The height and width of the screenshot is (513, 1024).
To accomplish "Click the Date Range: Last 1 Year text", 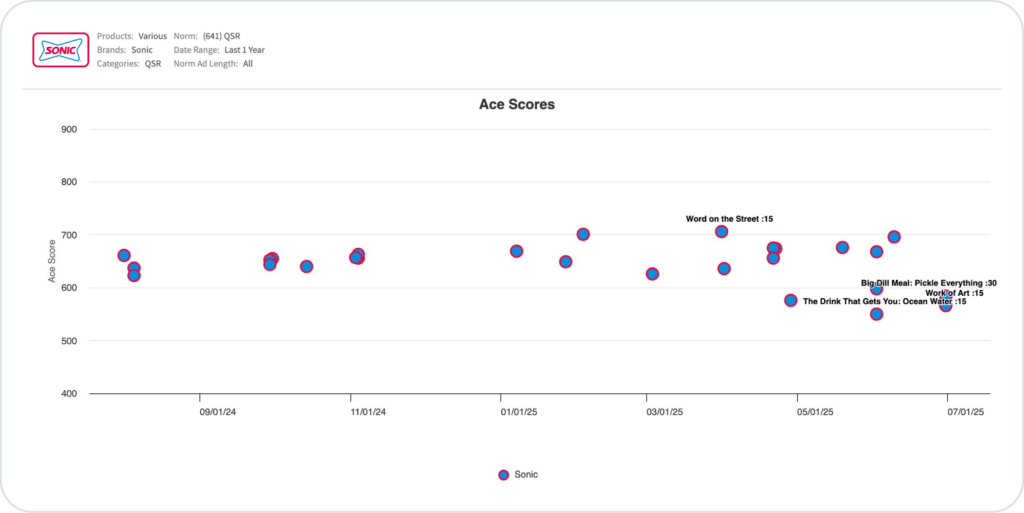I will (x=219, y=50).
